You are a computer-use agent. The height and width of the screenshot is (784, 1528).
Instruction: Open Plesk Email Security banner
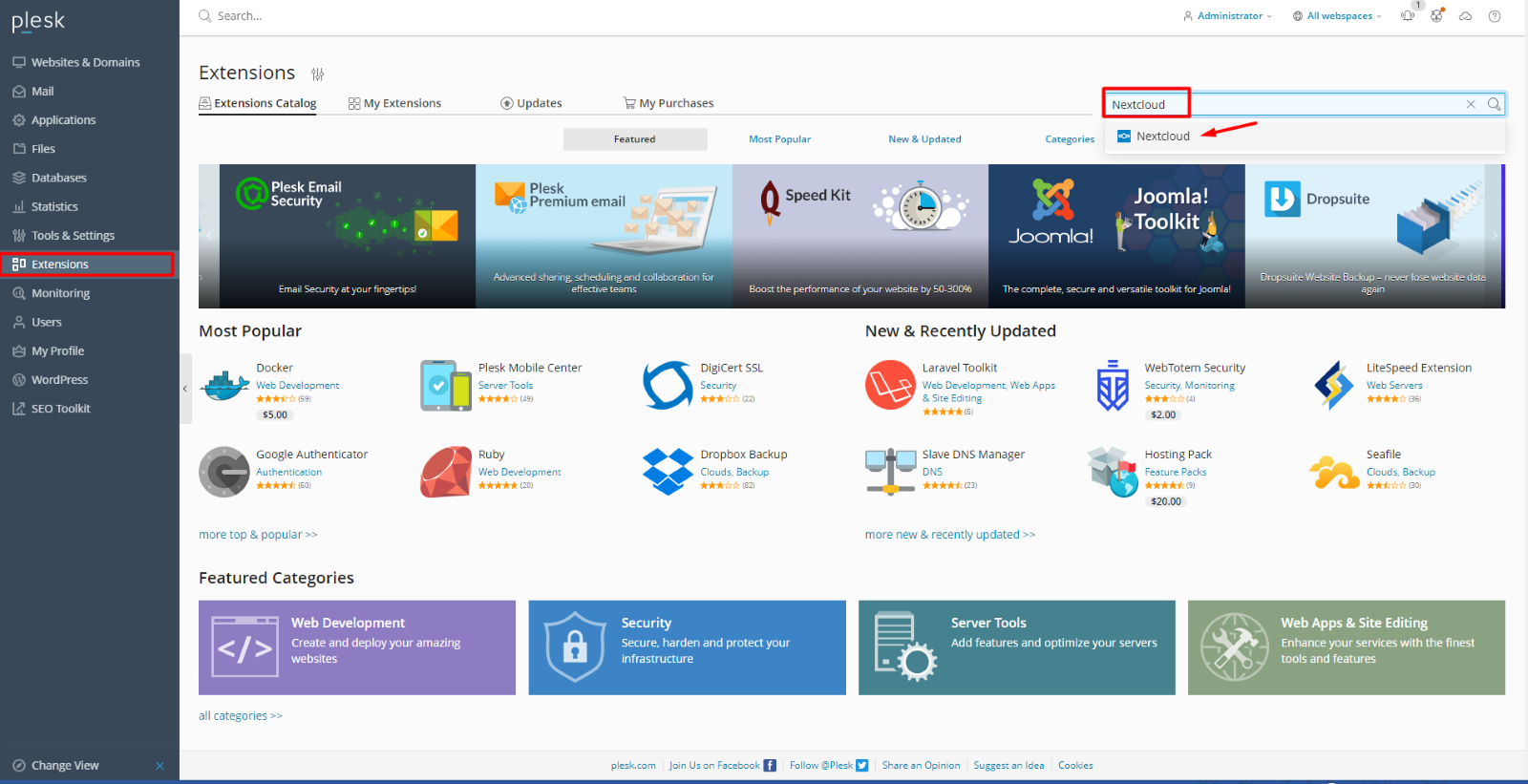pyautogui.click(x=348, y=236)
